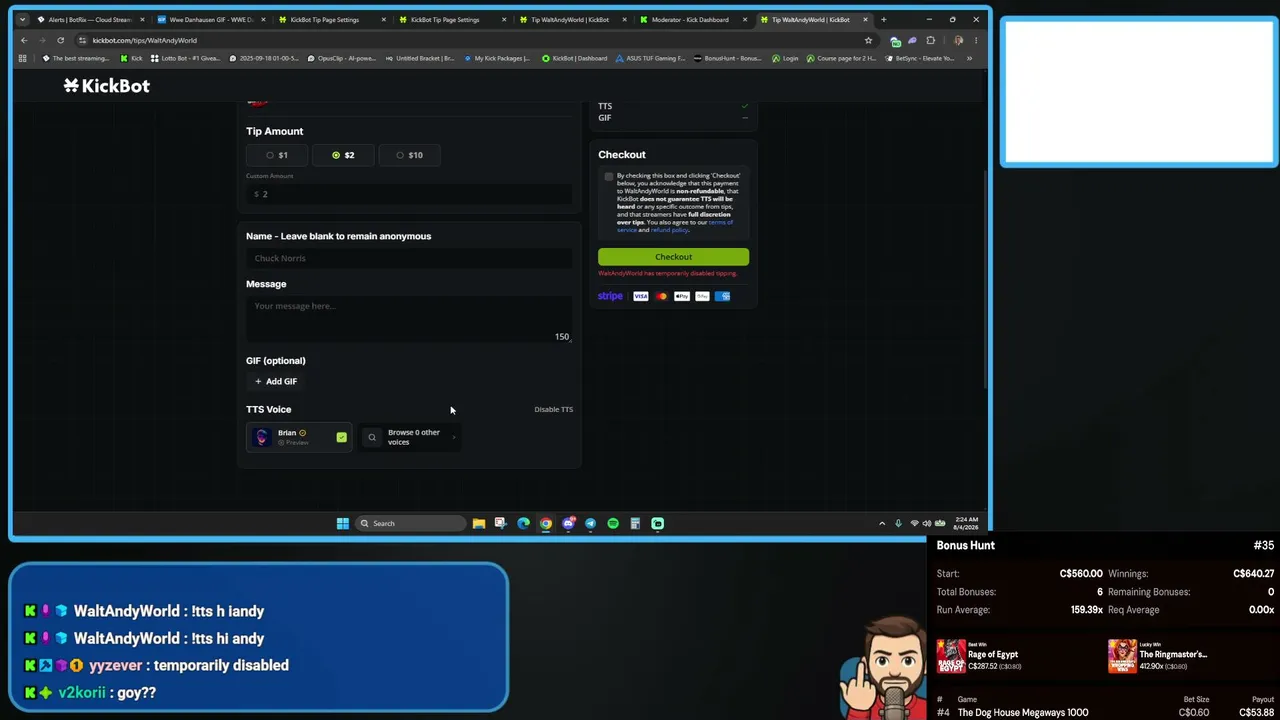Click the taskbar Search box
1280x720 pixels.
point(411,523)
